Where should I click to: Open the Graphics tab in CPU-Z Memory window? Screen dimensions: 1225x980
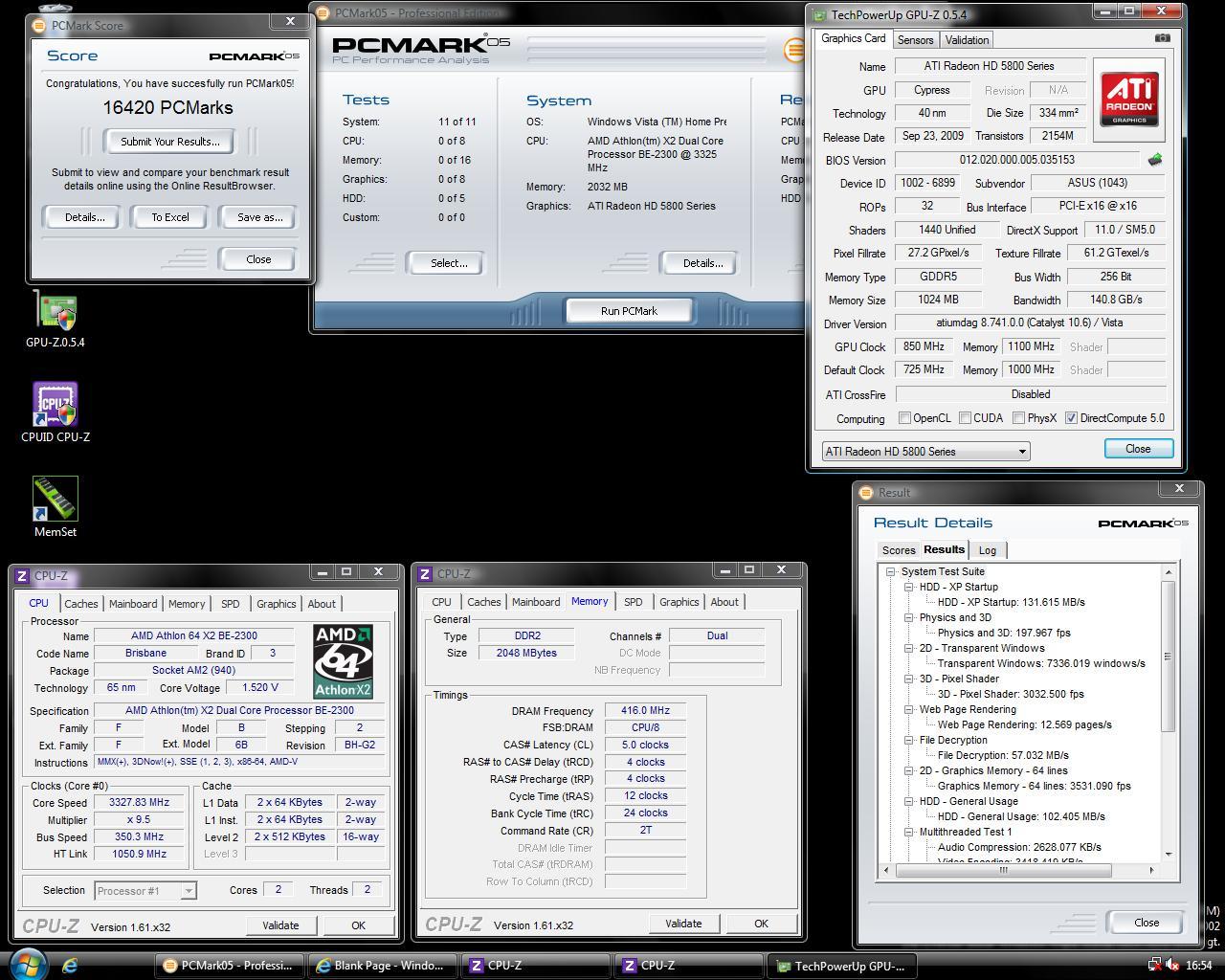(679, 602)
